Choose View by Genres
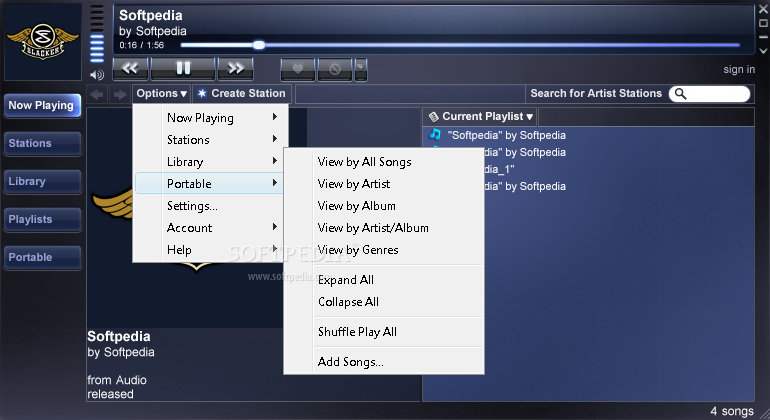This screenshot has width=770, height=420. coord(384,250)
